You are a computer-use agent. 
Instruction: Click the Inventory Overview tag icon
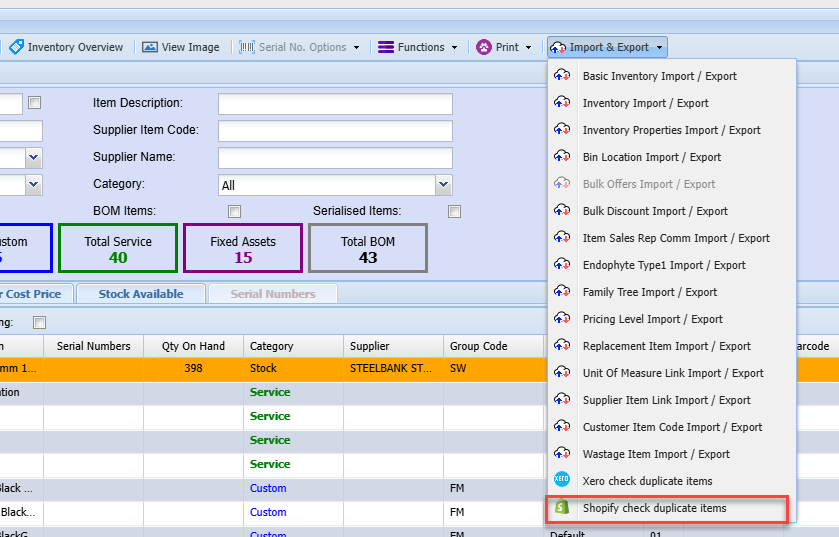tap(16, 47)
